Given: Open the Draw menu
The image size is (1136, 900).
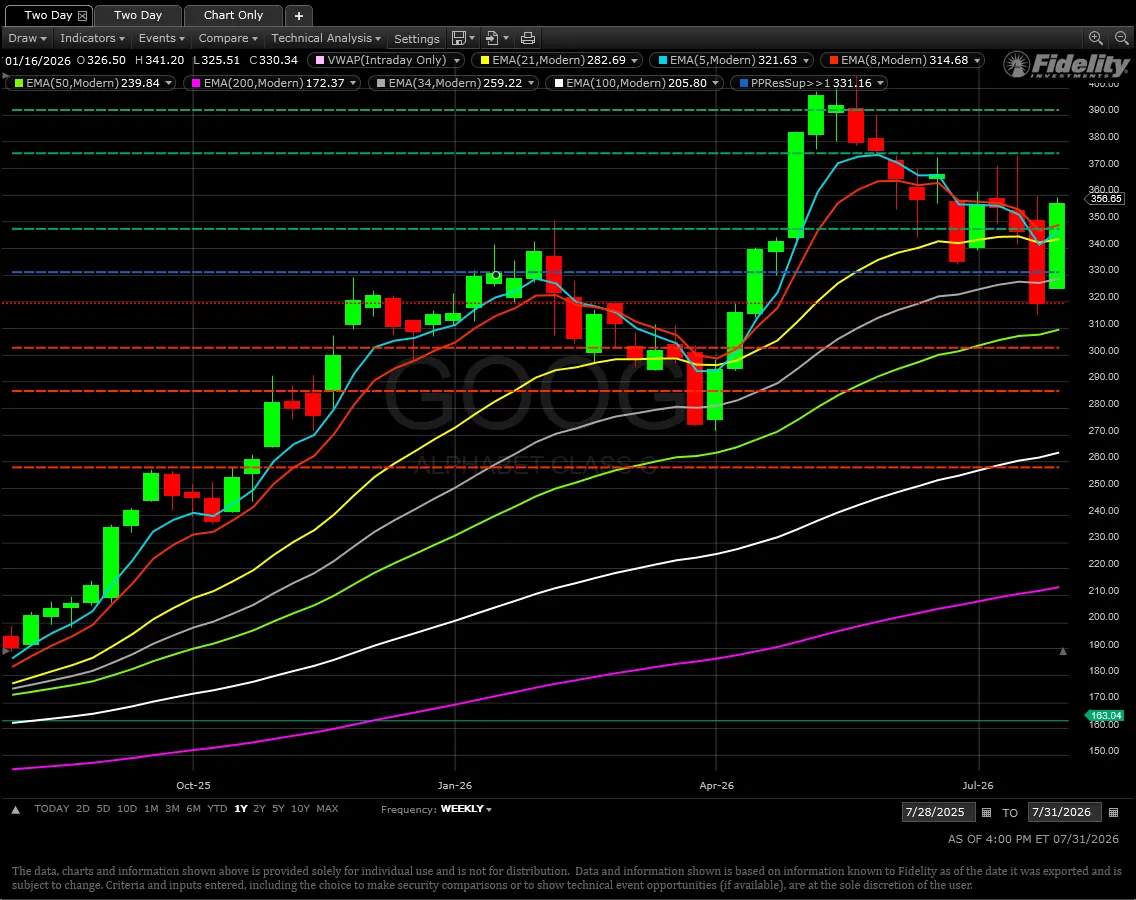Looking at the screenshot, I should (x=27, y=38).
